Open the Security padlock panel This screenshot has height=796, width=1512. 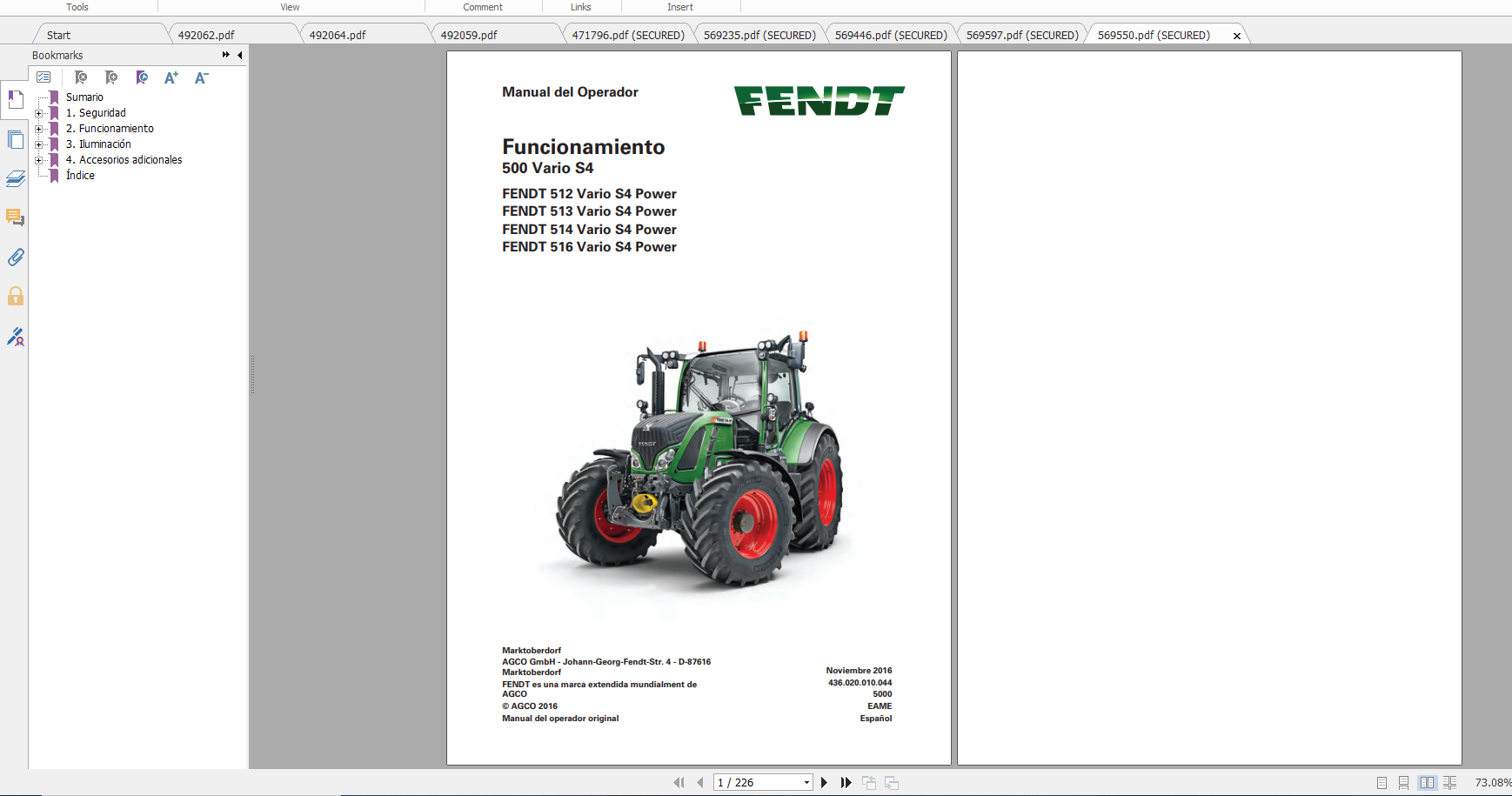15,296
